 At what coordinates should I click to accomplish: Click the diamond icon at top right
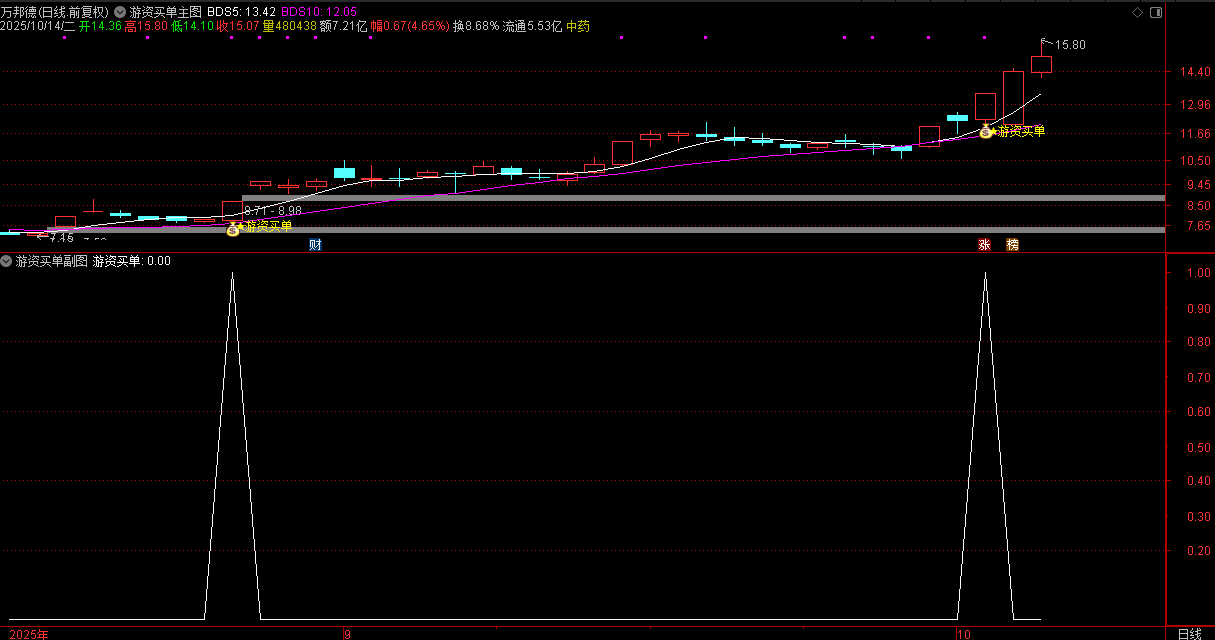[x=1136, y=12]
